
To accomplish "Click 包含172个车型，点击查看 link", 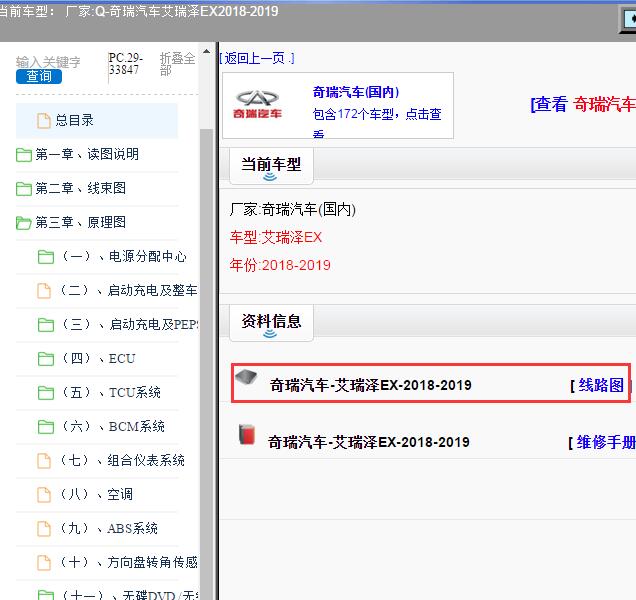I will (x=377, y=121).
